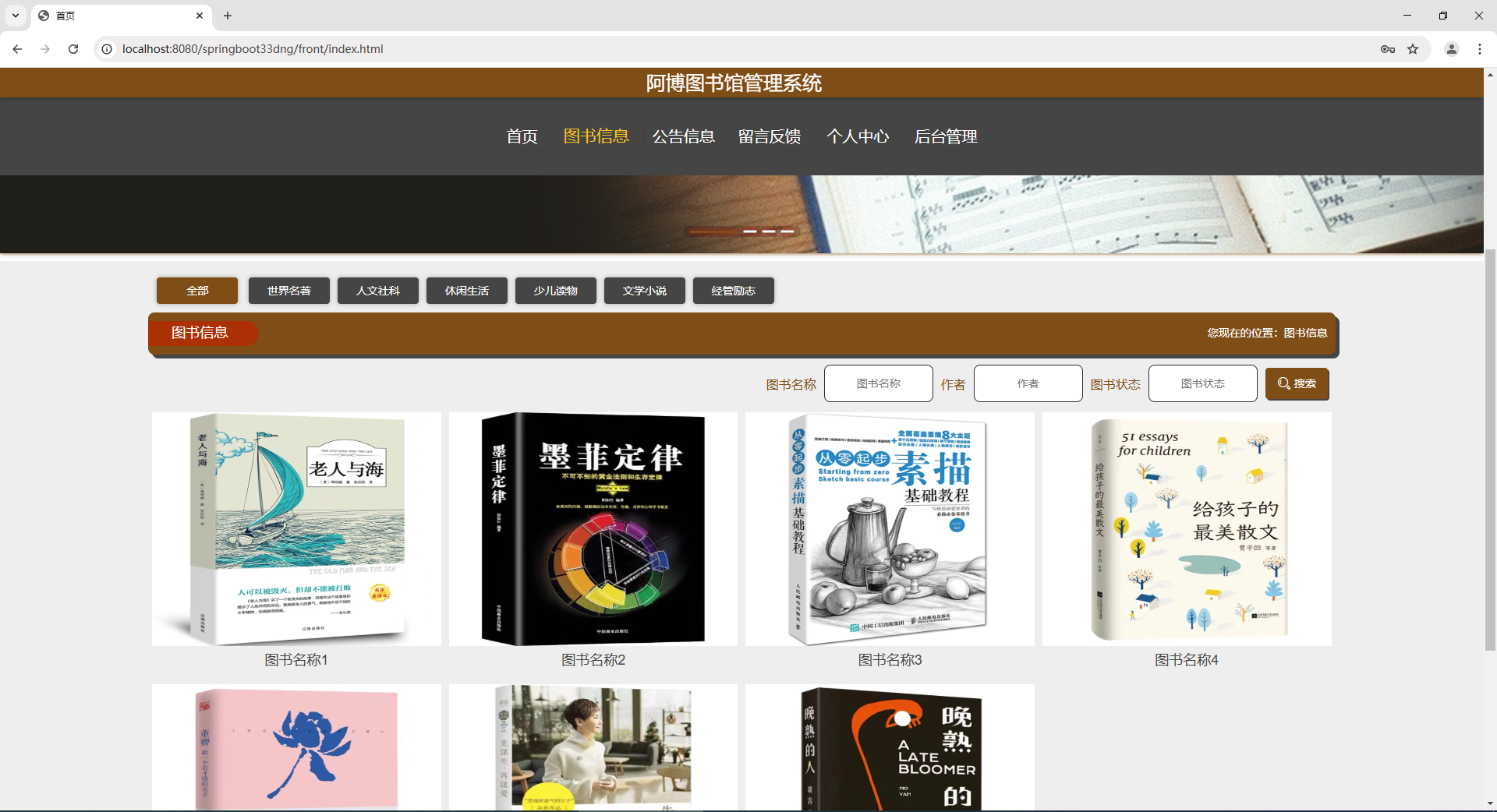The image size is (1497, 812).
Task: Open the 图书信息 navigation item
Action: pyautogui.click(x=596, y=136)
